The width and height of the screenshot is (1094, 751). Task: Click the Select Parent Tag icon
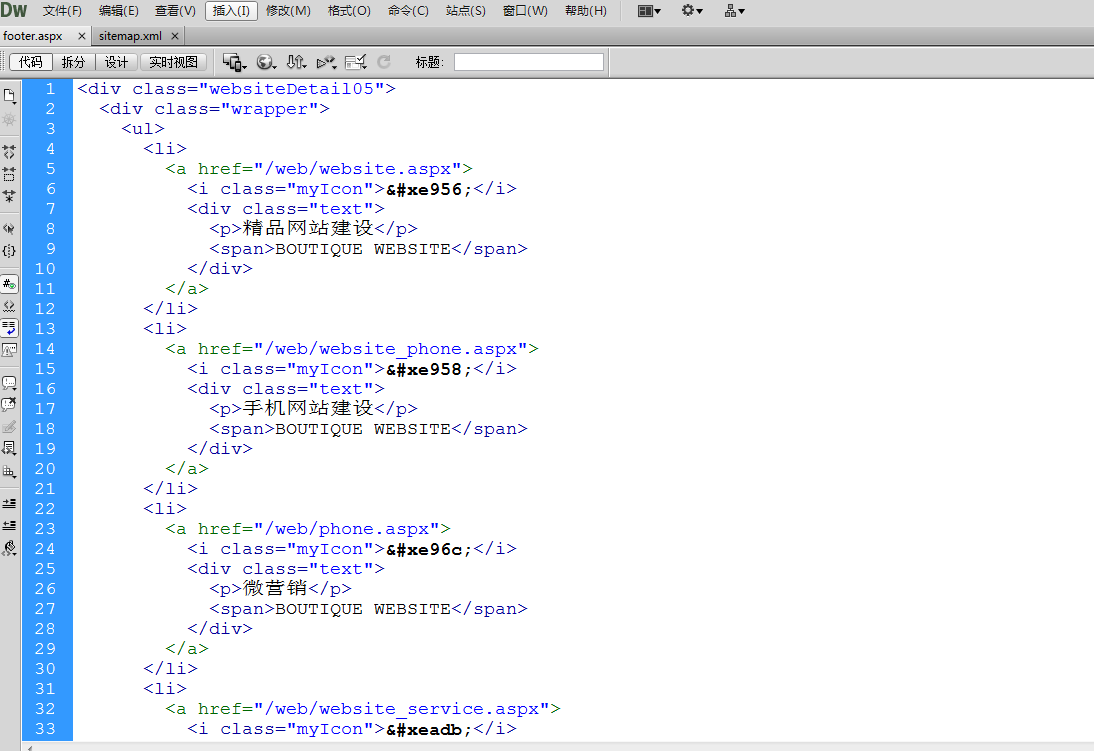(9, 229)
